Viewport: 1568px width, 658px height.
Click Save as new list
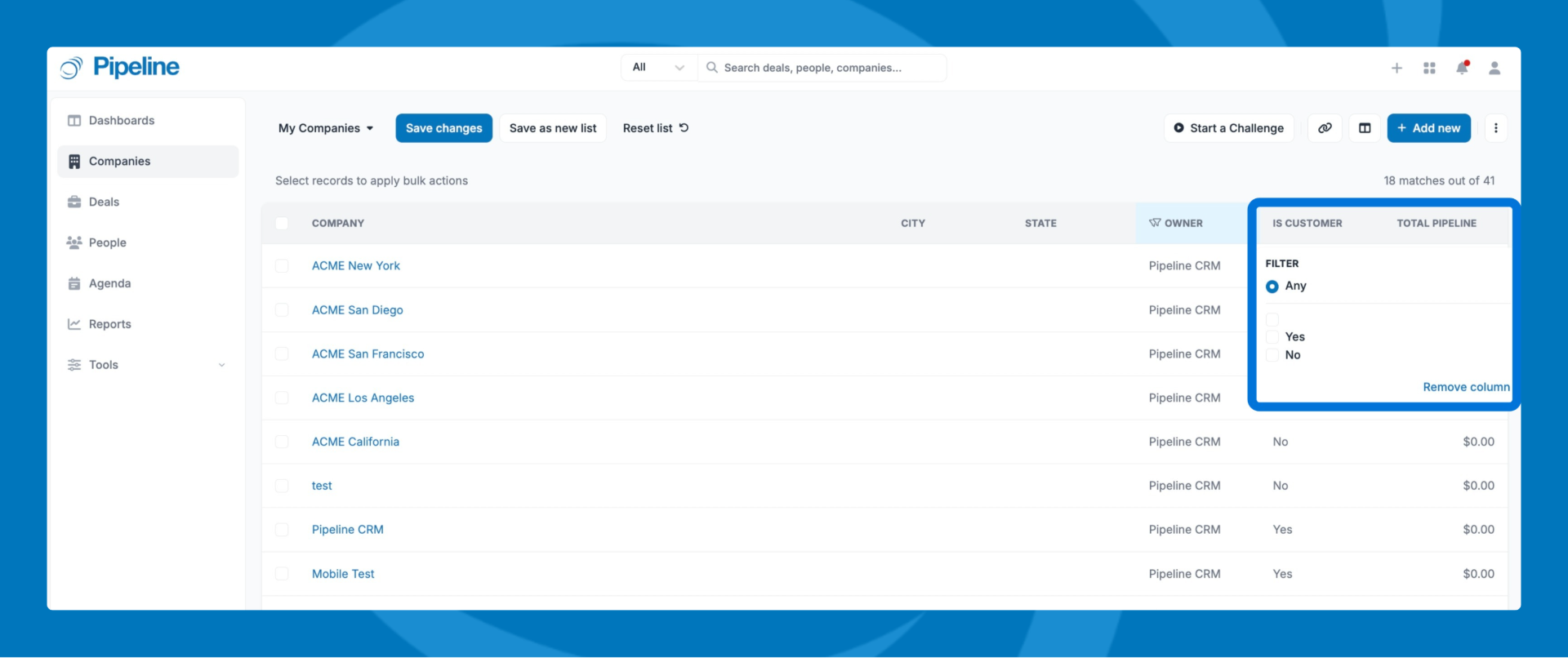point(553,128)
